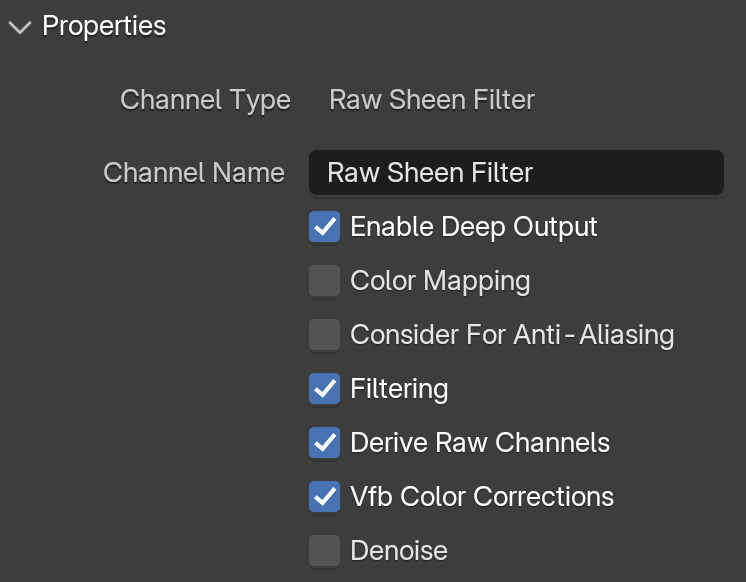Click the Color Mapping label text
746x582 pixels.
click(x=440, y=282)
